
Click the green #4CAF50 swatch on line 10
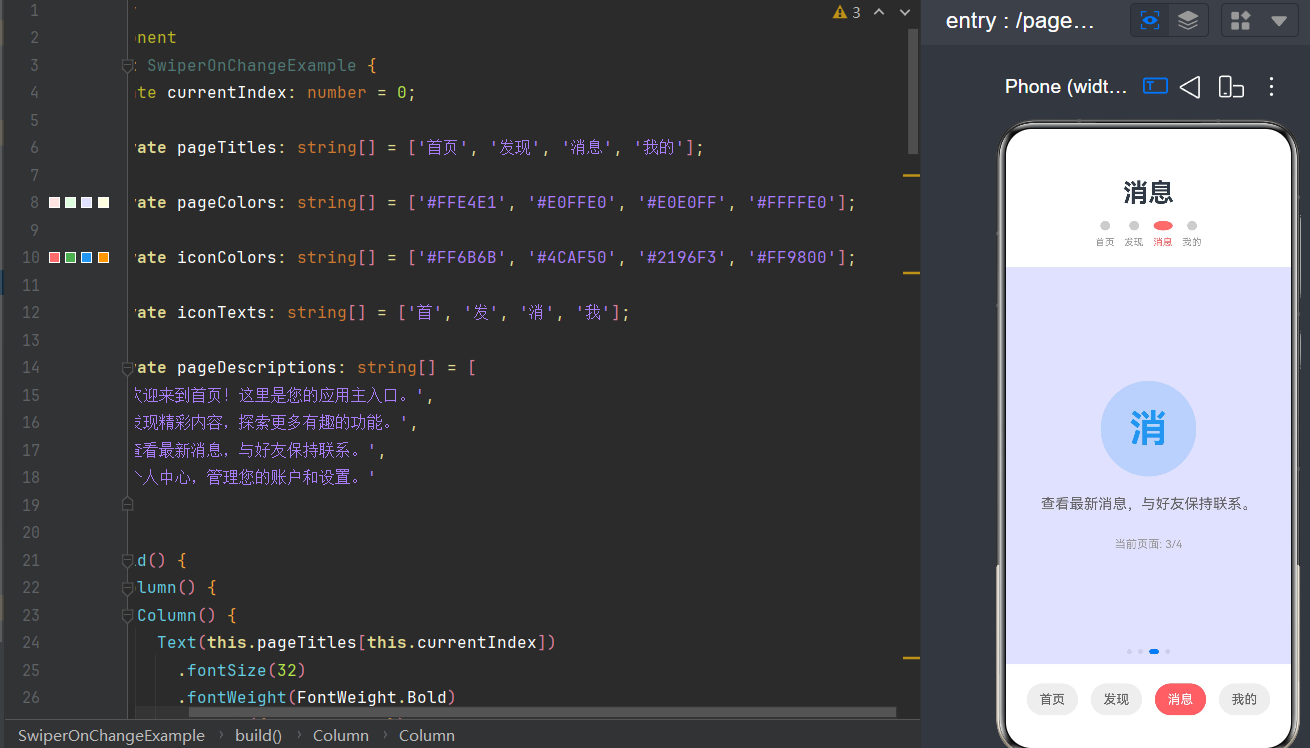tap(71, 258)
